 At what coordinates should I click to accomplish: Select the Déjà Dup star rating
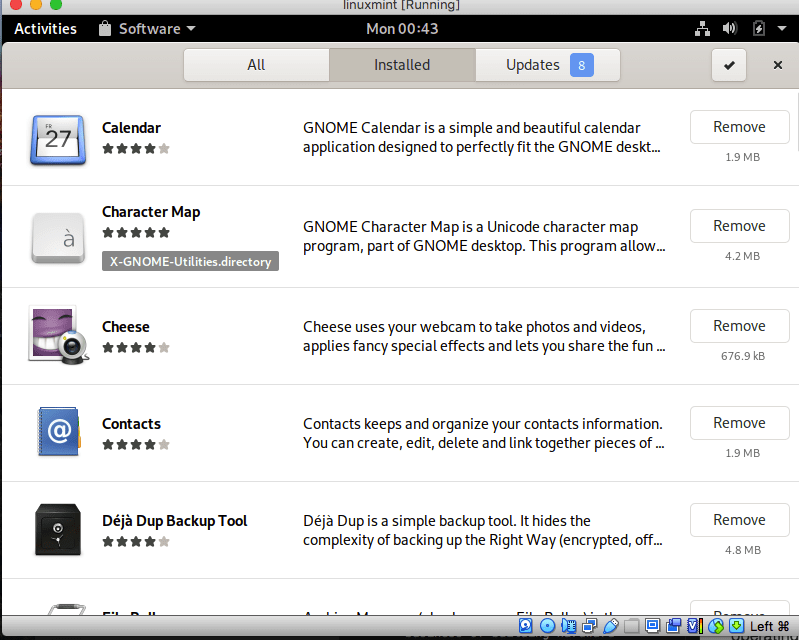(x=136, y=541)
